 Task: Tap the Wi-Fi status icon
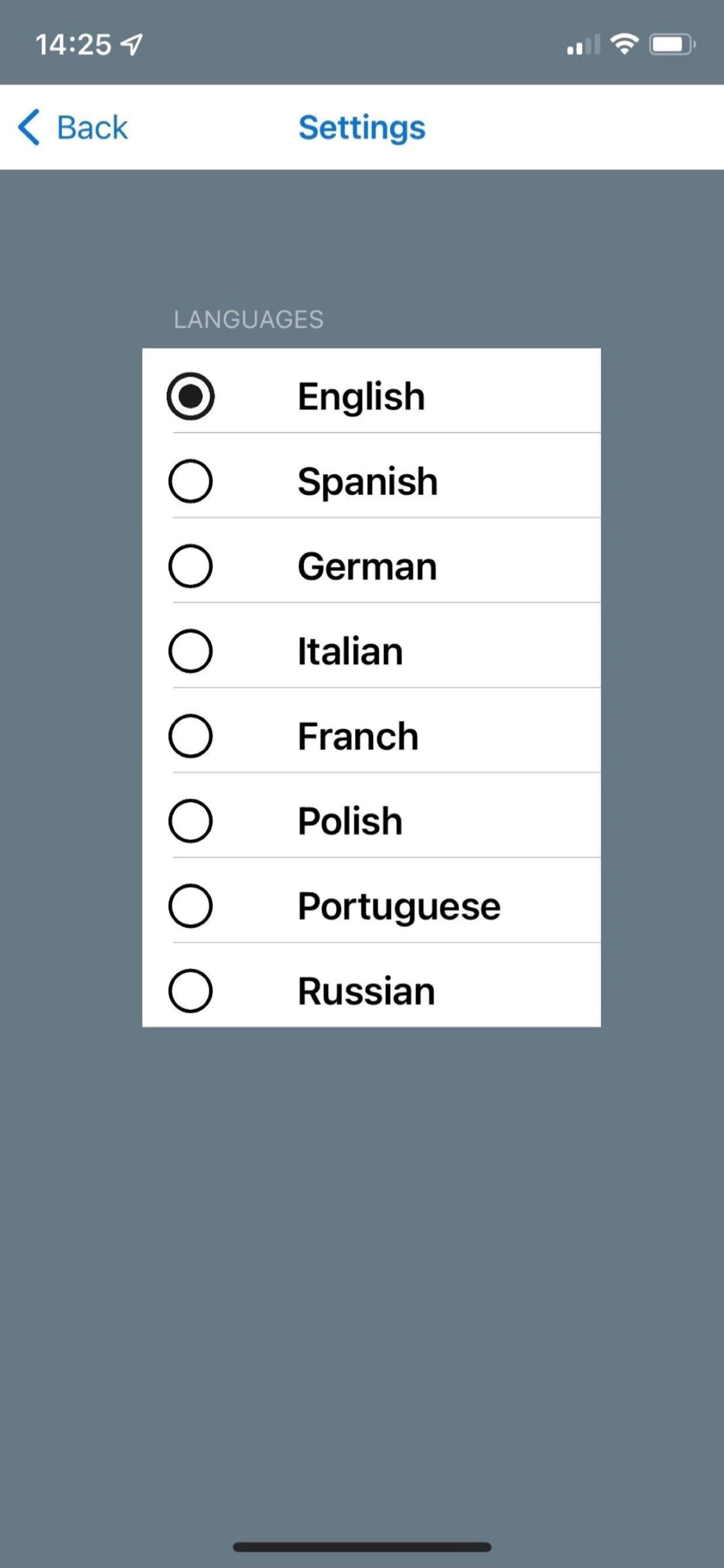coord(624,44)
